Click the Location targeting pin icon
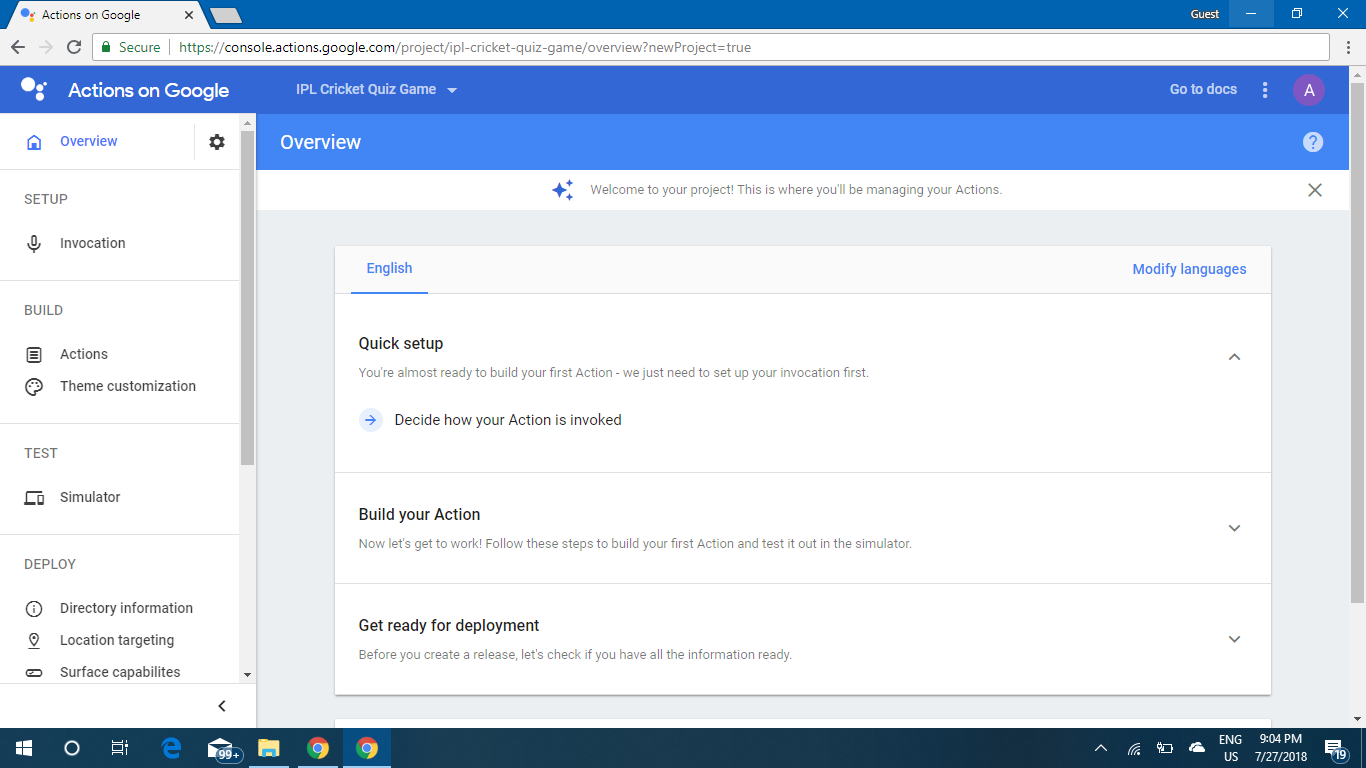The image size is (1366, 768). click(34, 640)
